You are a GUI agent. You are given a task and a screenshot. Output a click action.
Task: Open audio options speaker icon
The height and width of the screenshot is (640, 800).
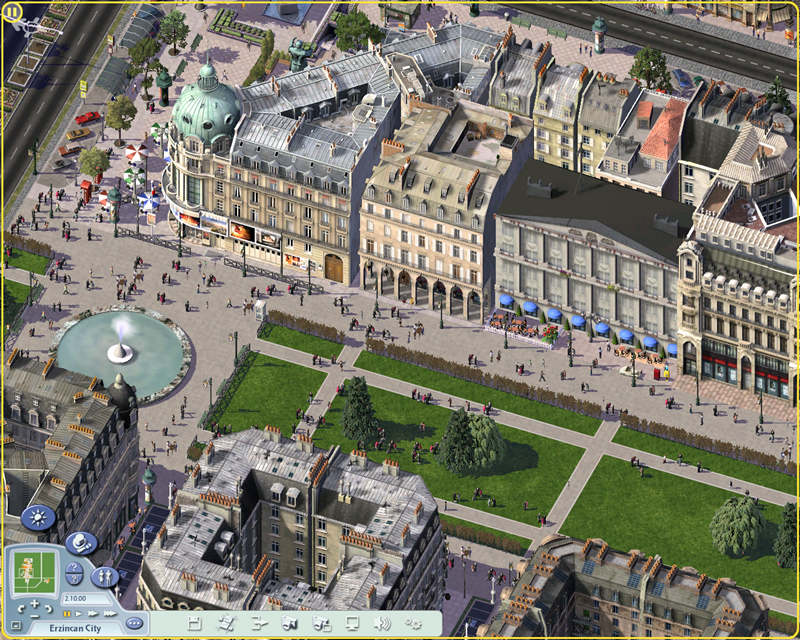pyautogui.click(x=382, y=623)
